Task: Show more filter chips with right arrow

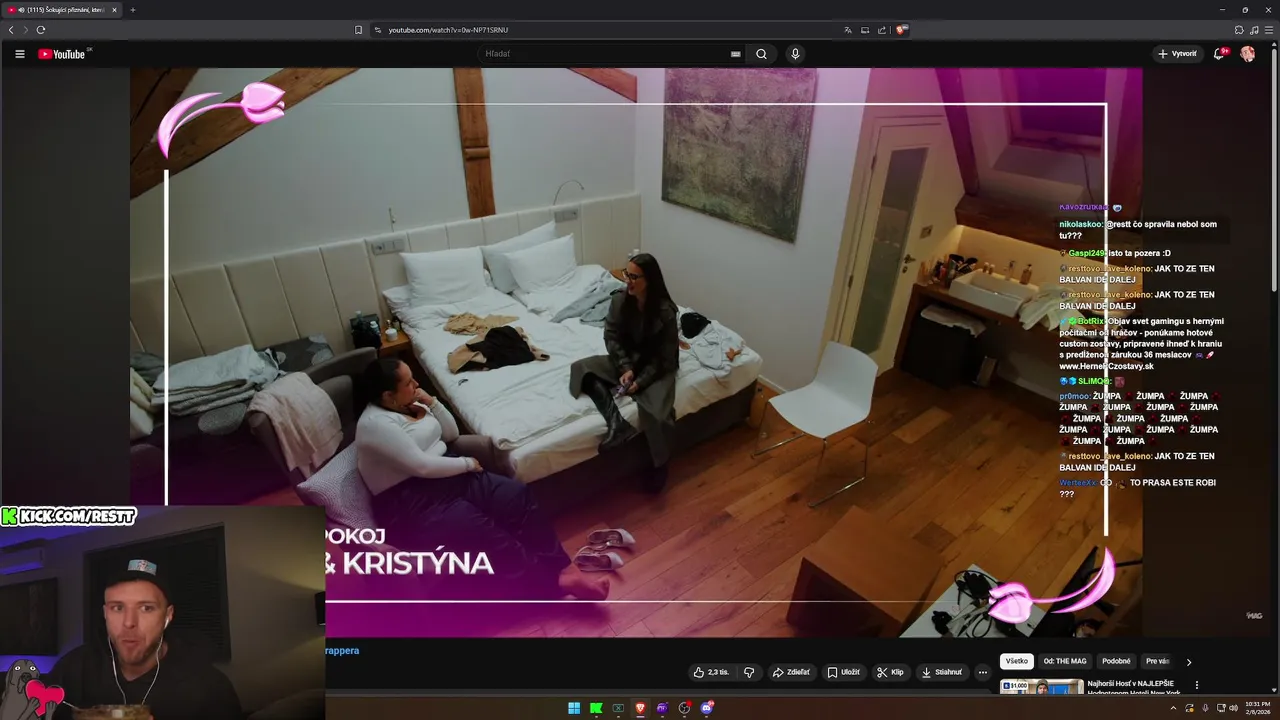Action: coord(1189,662)
